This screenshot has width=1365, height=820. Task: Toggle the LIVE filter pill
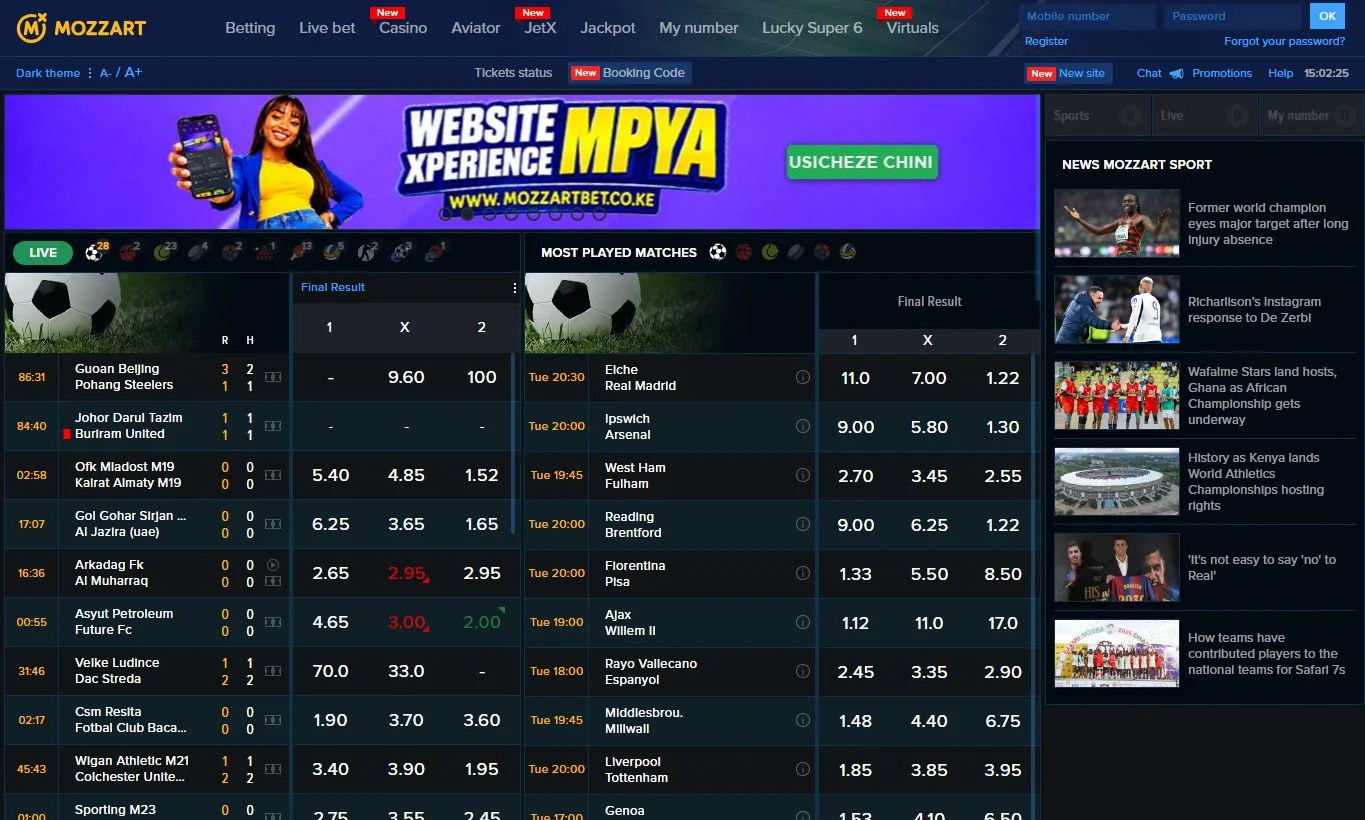(43, 253)
